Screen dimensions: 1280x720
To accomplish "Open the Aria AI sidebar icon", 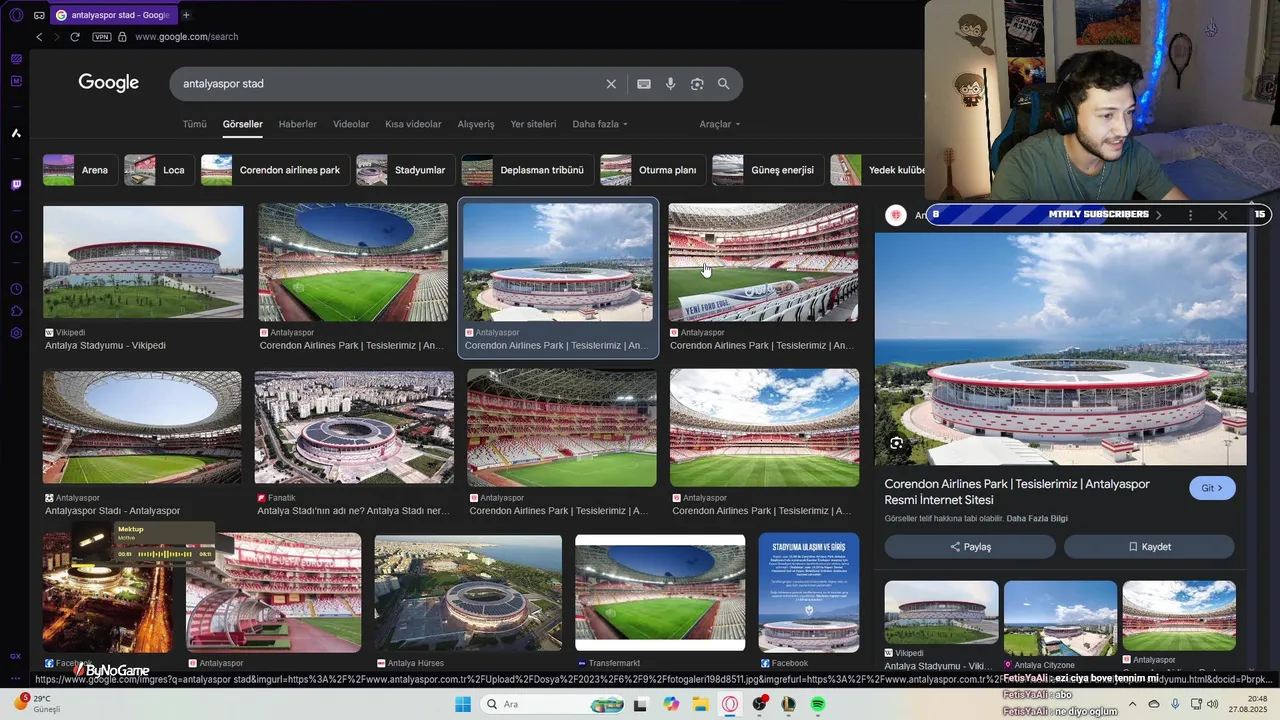I will 16,133.
